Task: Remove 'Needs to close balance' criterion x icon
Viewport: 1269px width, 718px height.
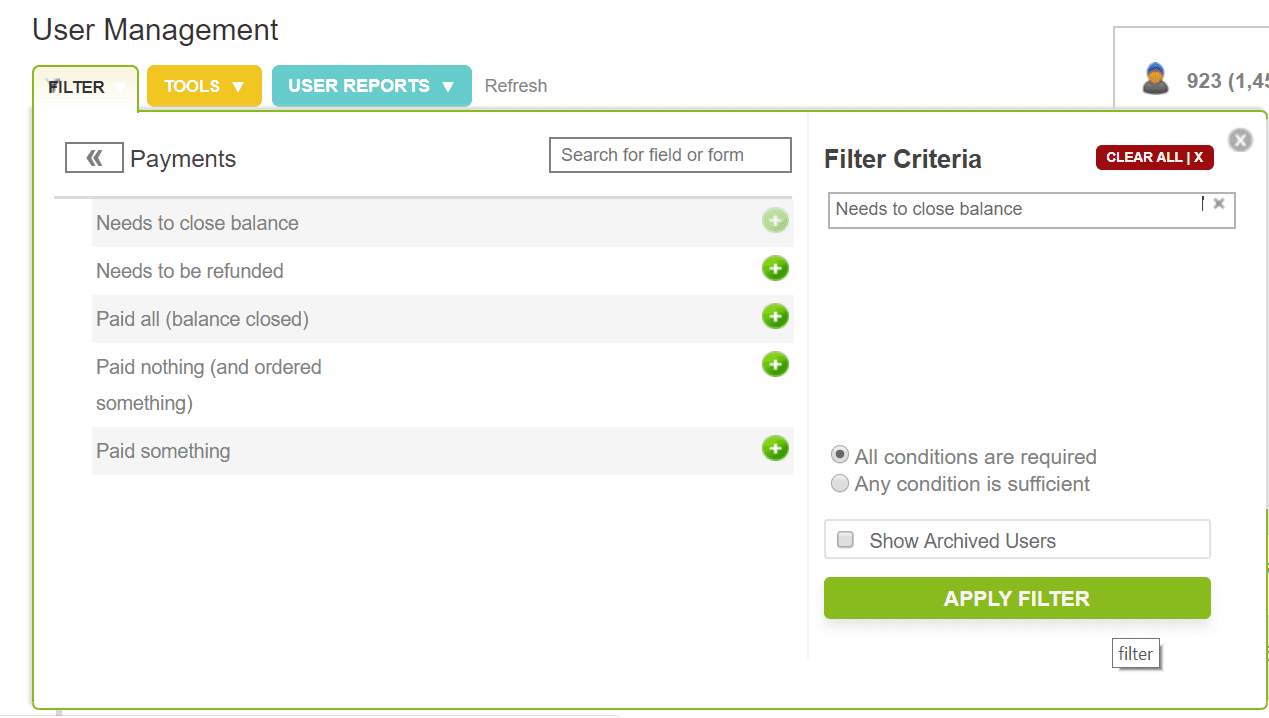Action: 1219,204
